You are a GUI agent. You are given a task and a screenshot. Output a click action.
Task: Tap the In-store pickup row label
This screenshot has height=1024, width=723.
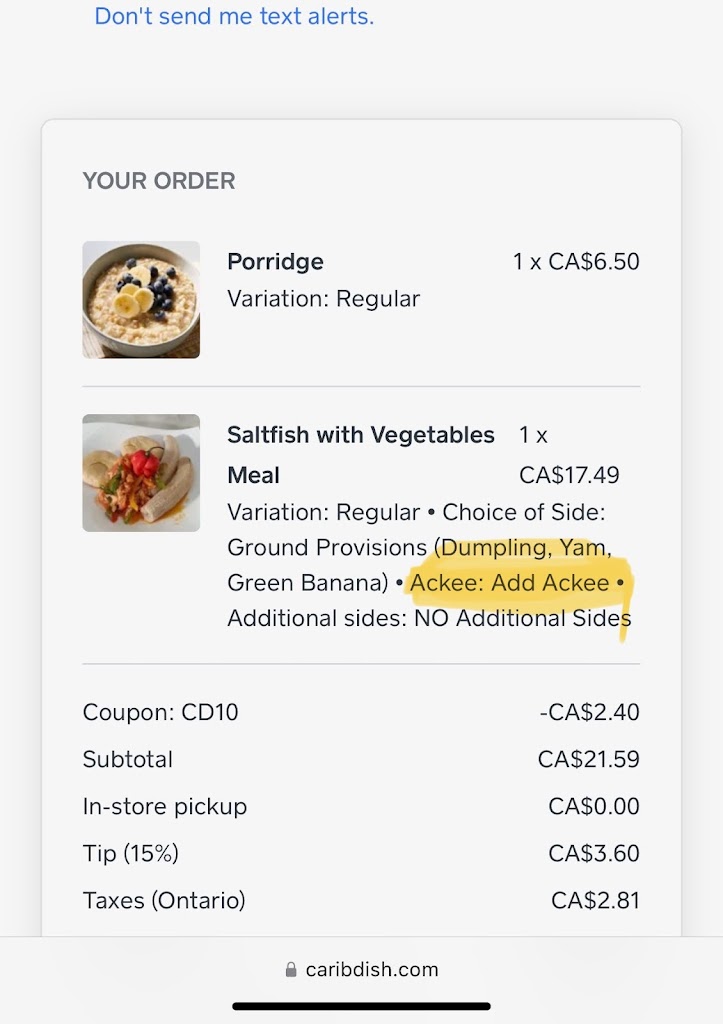click(165, 807)
